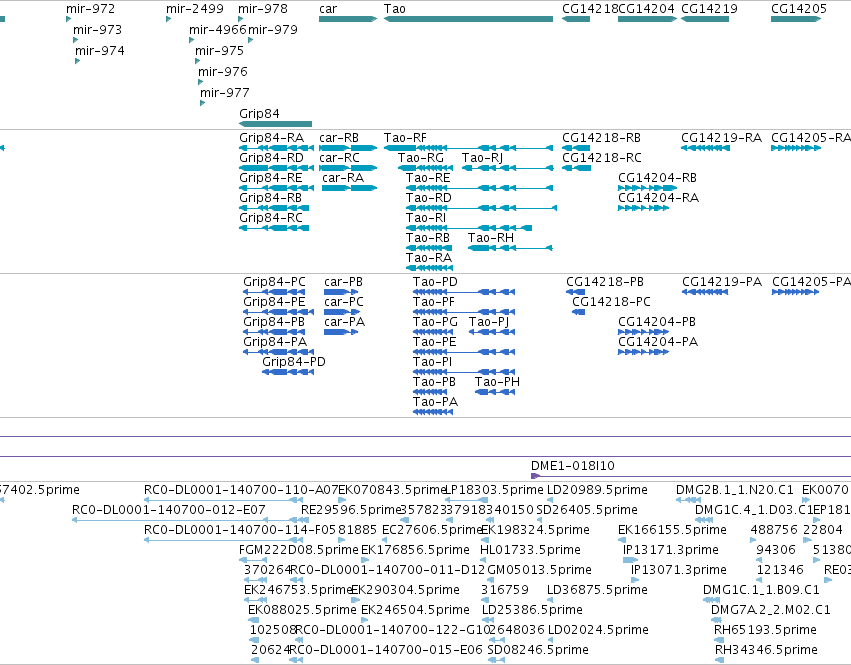Click the CG14204-RB transcript label
The image size is (851, 665).
(657, 178)
